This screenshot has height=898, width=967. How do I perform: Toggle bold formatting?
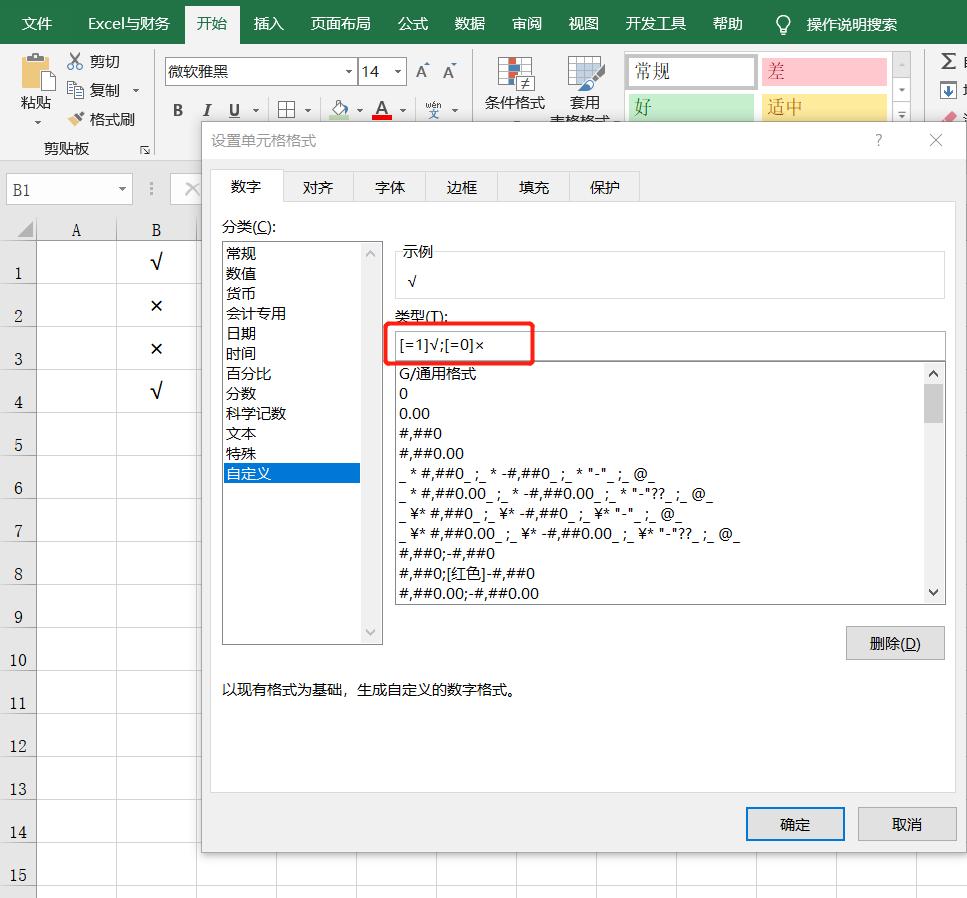pyautogui.click(x=177, y=110)
